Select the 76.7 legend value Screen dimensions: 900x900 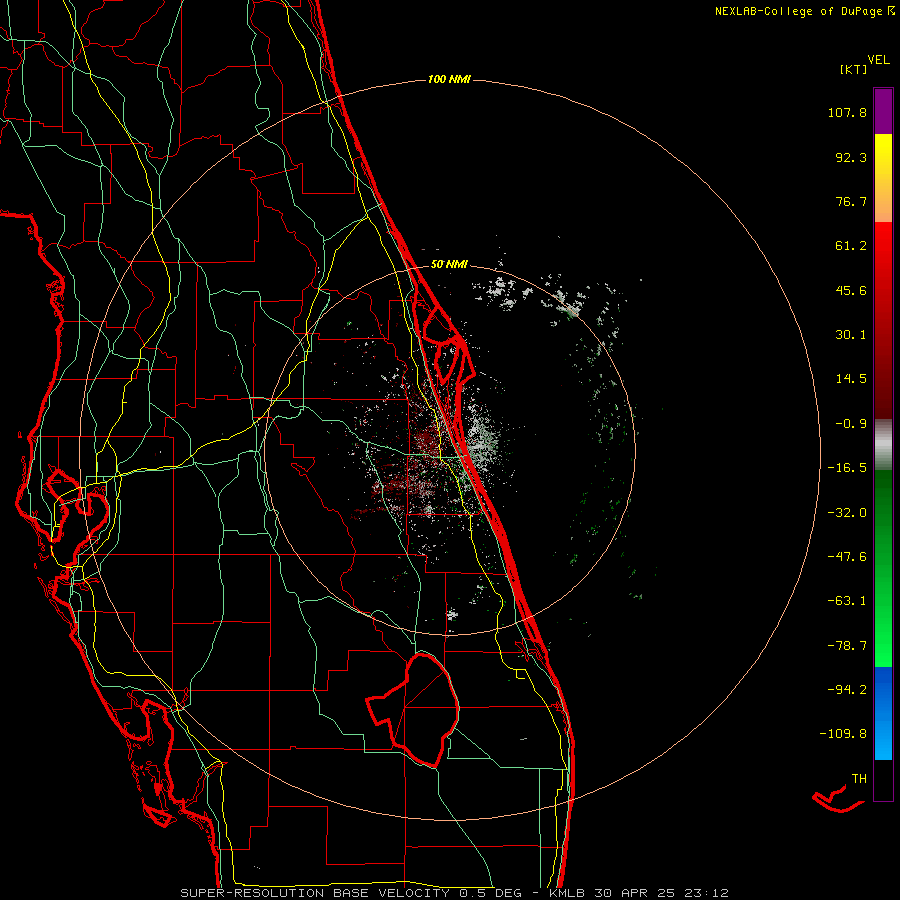851,201
